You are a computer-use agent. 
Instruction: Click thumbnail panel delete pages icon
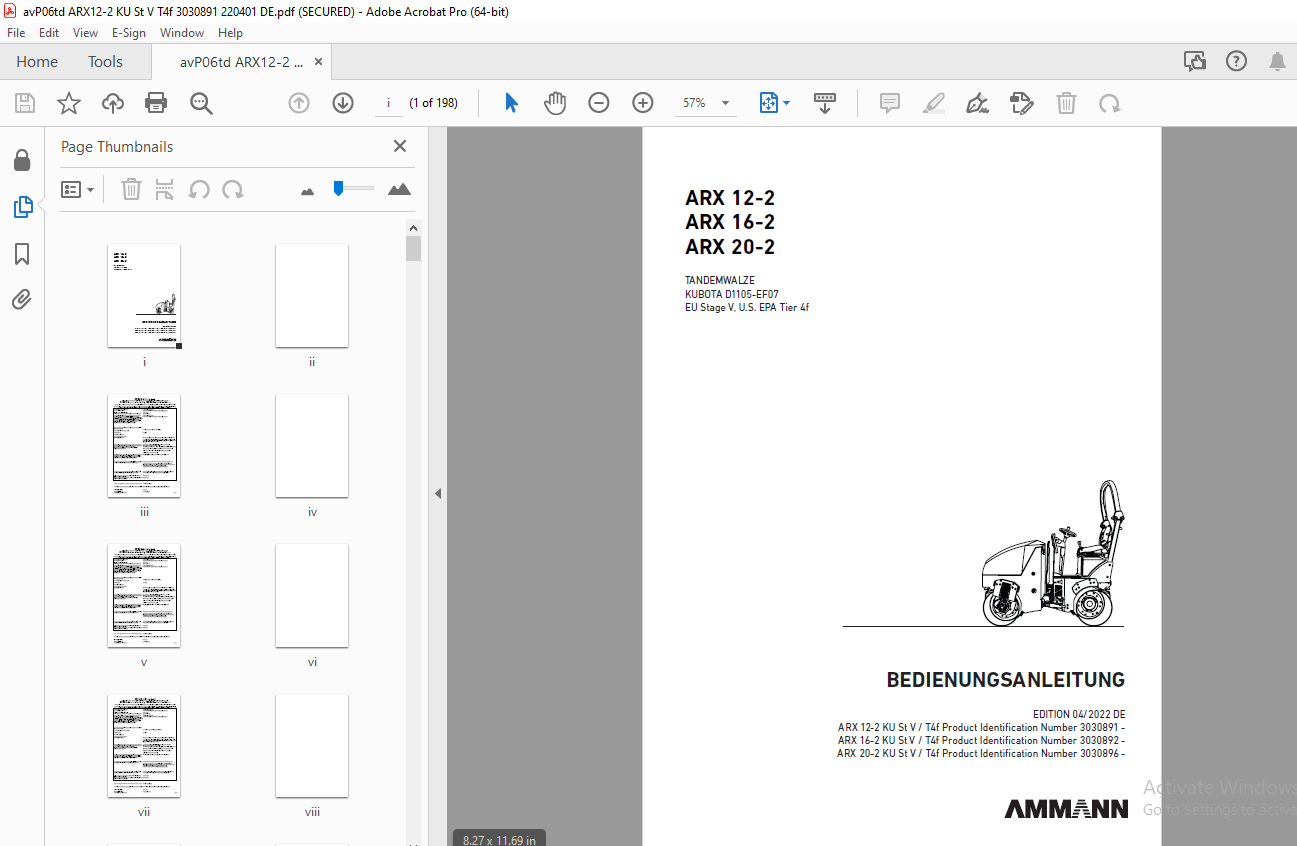pos(131,189)
